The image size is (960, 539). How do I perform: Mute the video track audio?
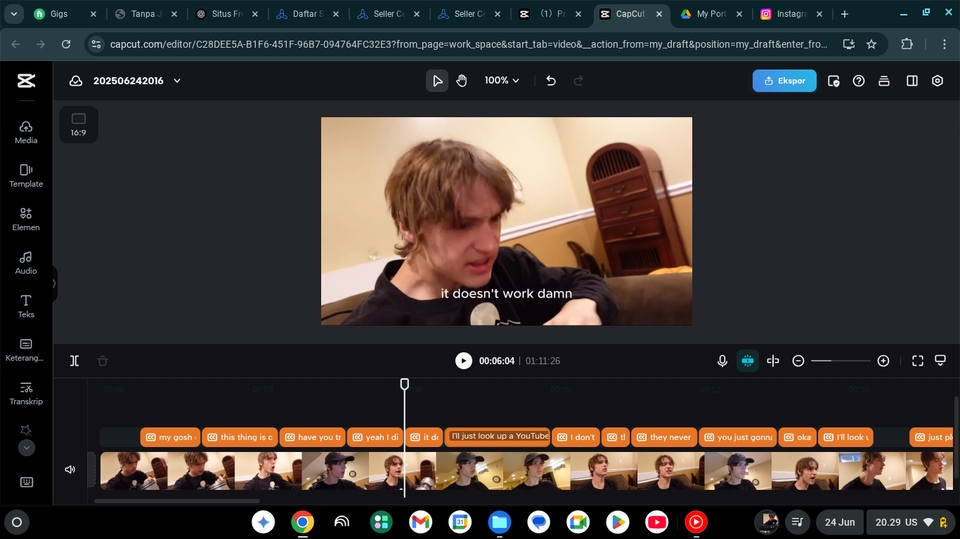coord(70,469)
